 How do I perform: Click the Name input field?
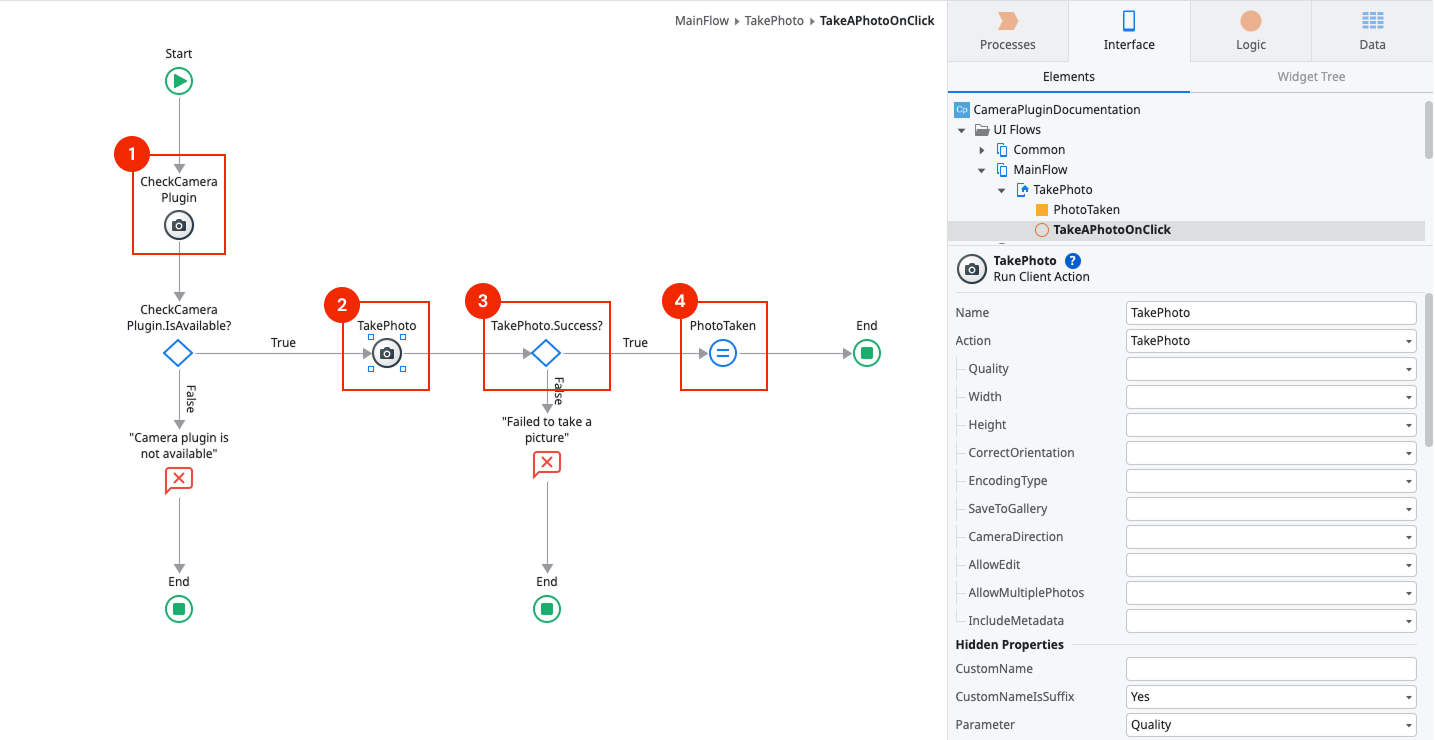pyautogui.click(x=1271, y=313)
